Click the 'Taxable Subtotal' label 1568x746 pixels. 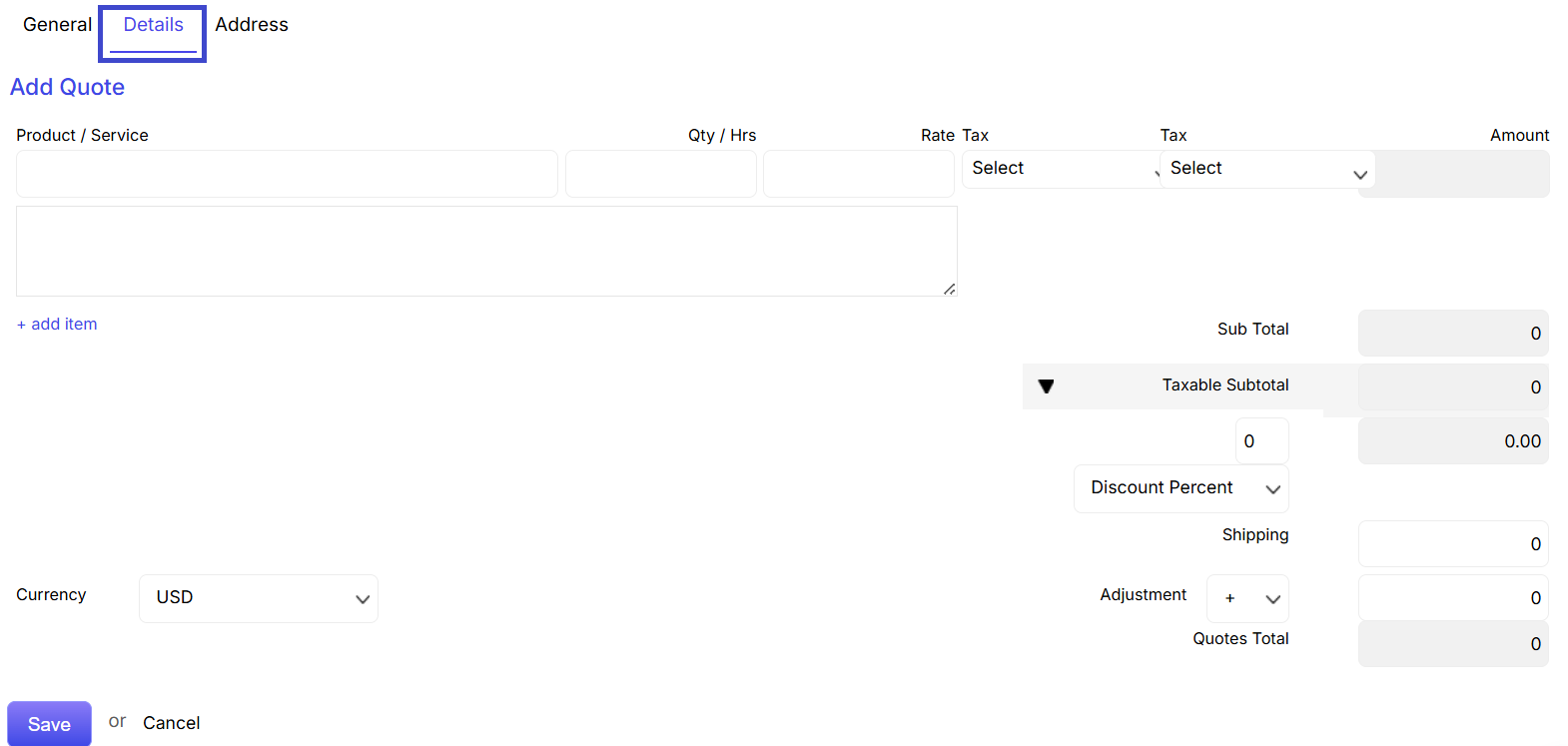[x=1225, y=384]
